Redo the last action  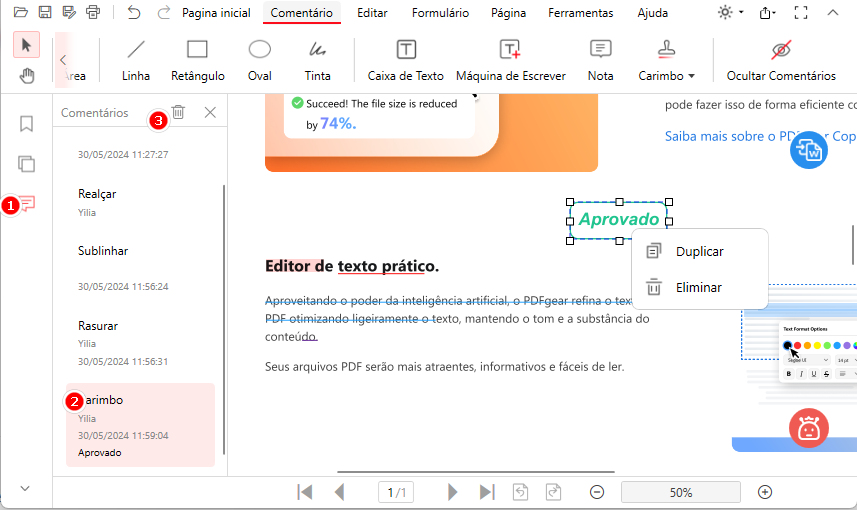point(163,12)
